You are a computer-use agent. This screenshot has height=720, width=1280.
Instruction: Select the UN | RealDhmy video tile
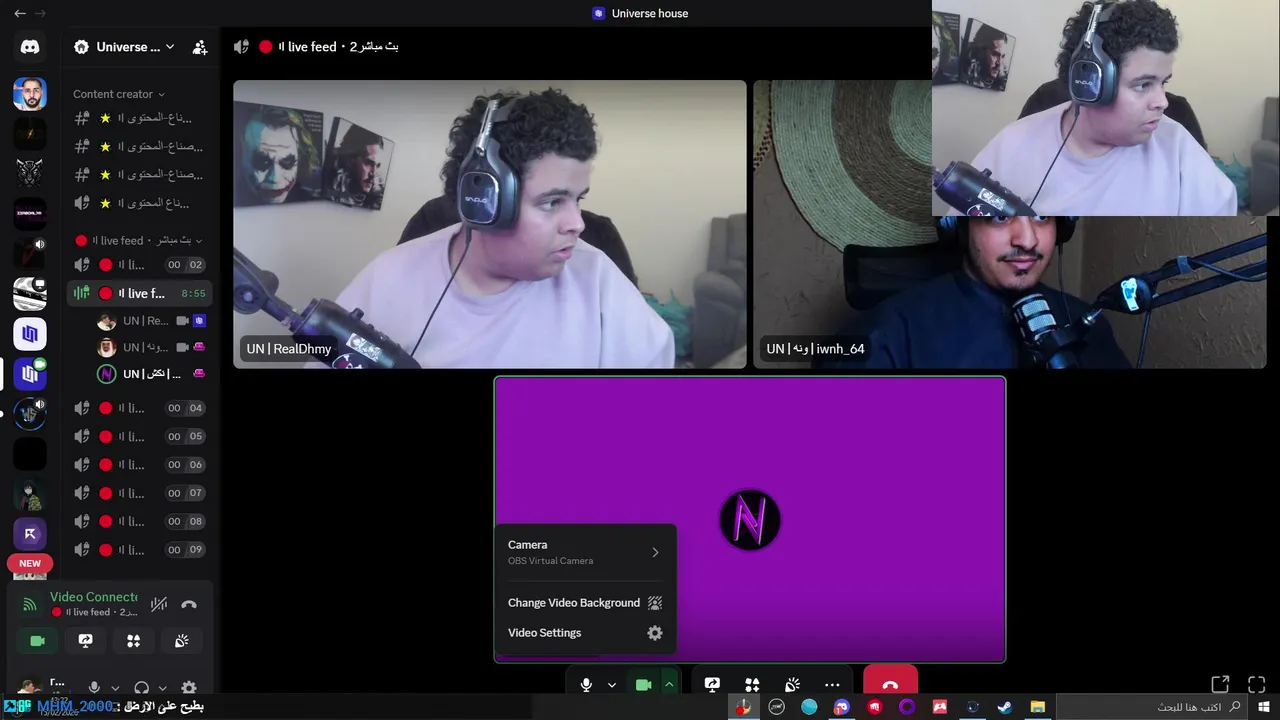pyautogui.click(x=490, y=224)
